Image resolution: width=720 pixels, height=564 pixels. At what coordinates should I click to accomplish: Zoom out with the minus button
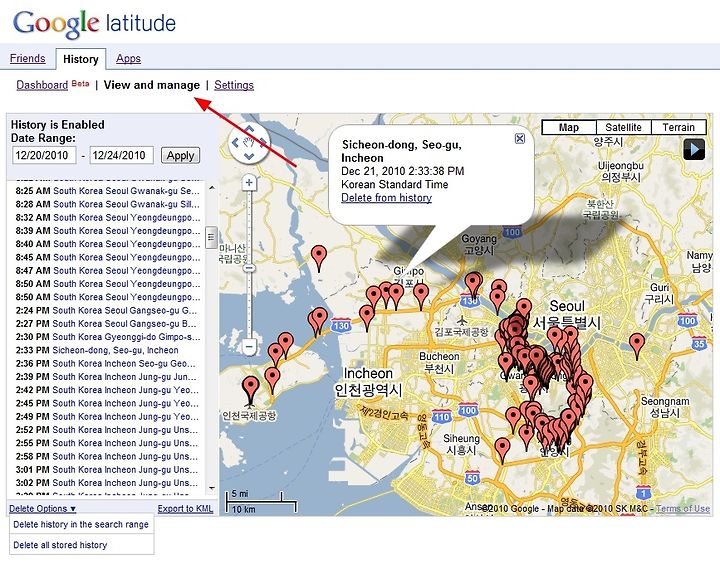click(x=249, y=346)
